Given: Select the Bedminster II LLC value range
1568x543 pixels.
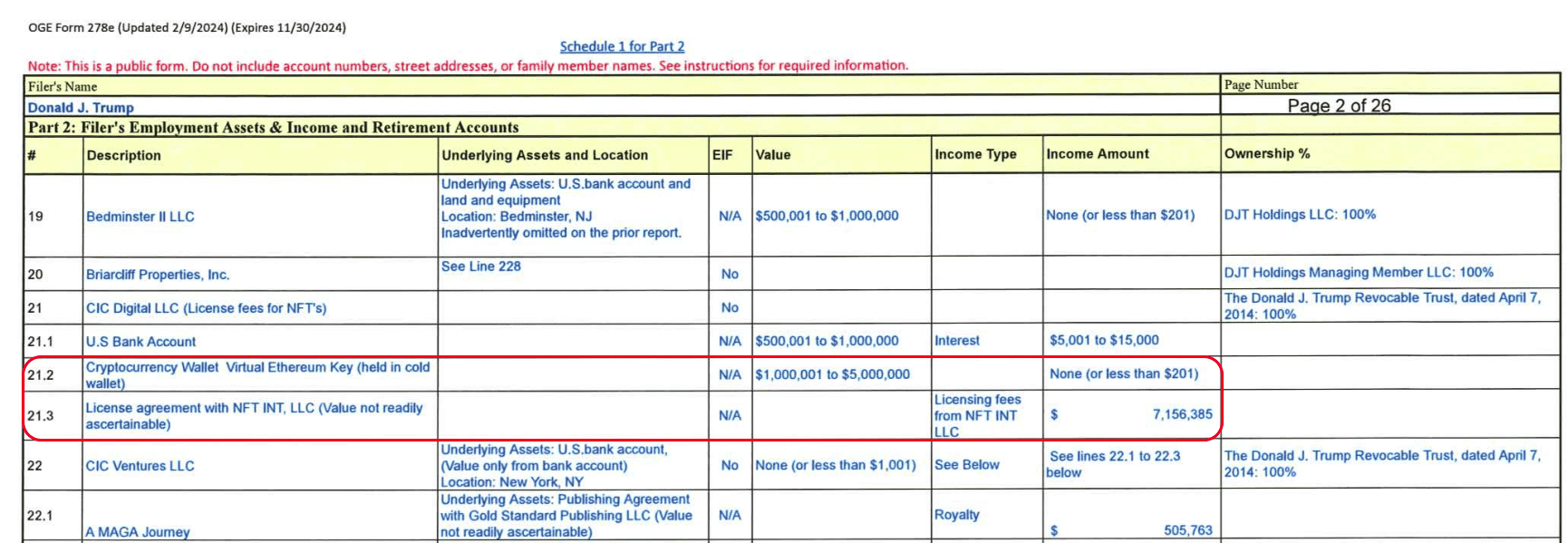Looking at the screenshot, I should point(828,216).
